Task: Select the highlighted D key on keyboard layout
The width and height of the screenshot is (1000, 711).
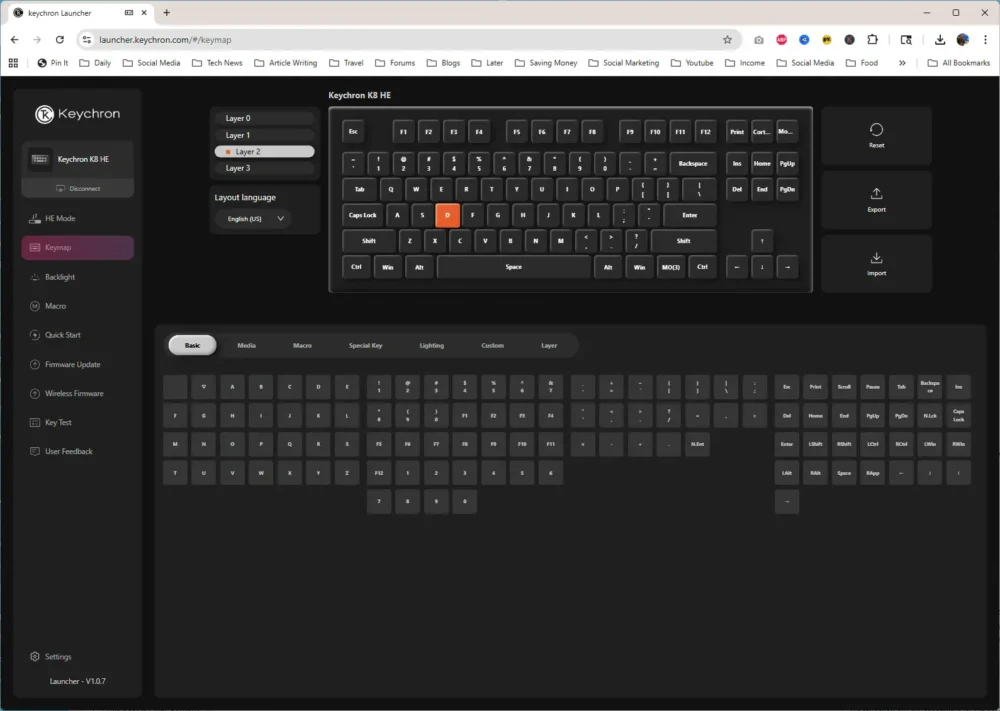Action: tap(448, 216)
